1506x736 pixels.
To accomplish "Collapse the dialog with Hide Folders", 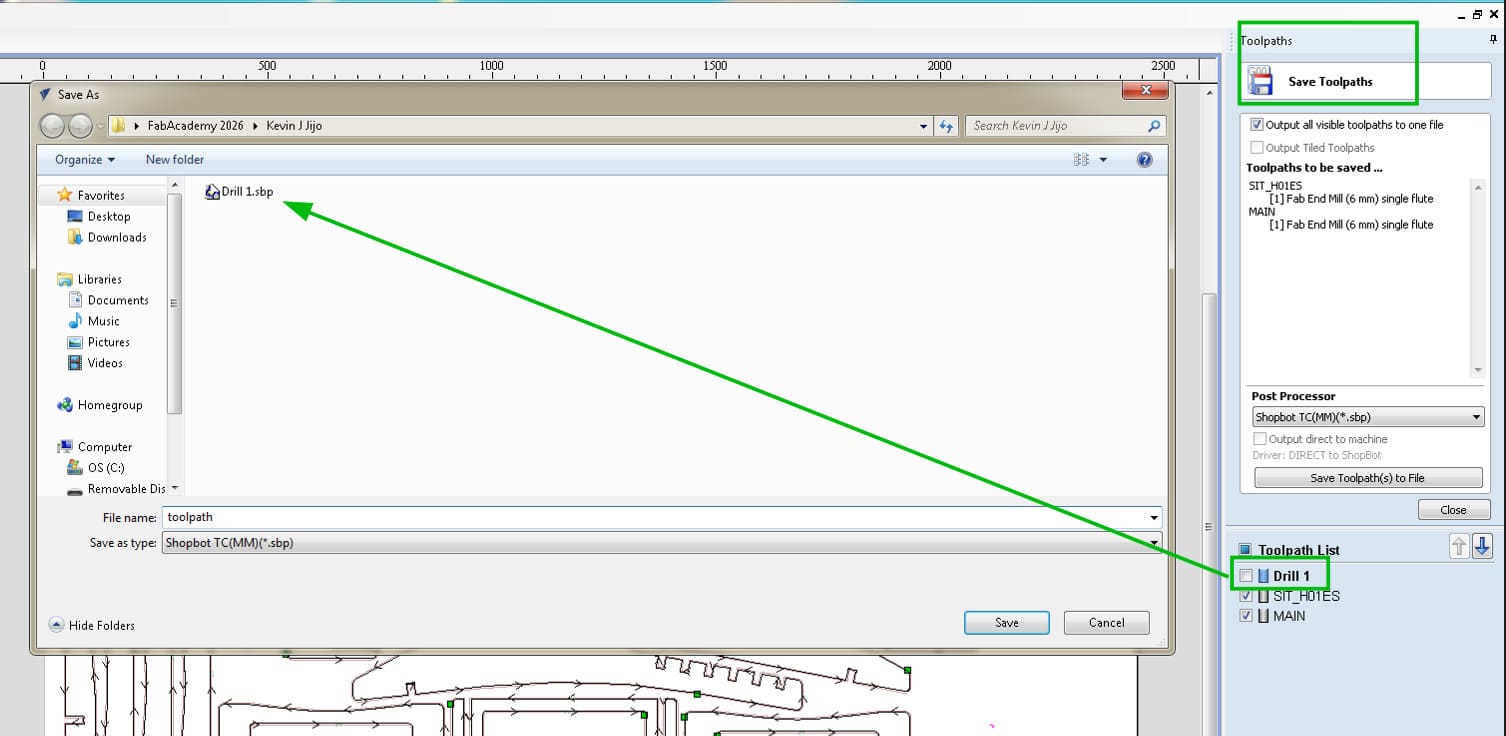I will [92, 625].
